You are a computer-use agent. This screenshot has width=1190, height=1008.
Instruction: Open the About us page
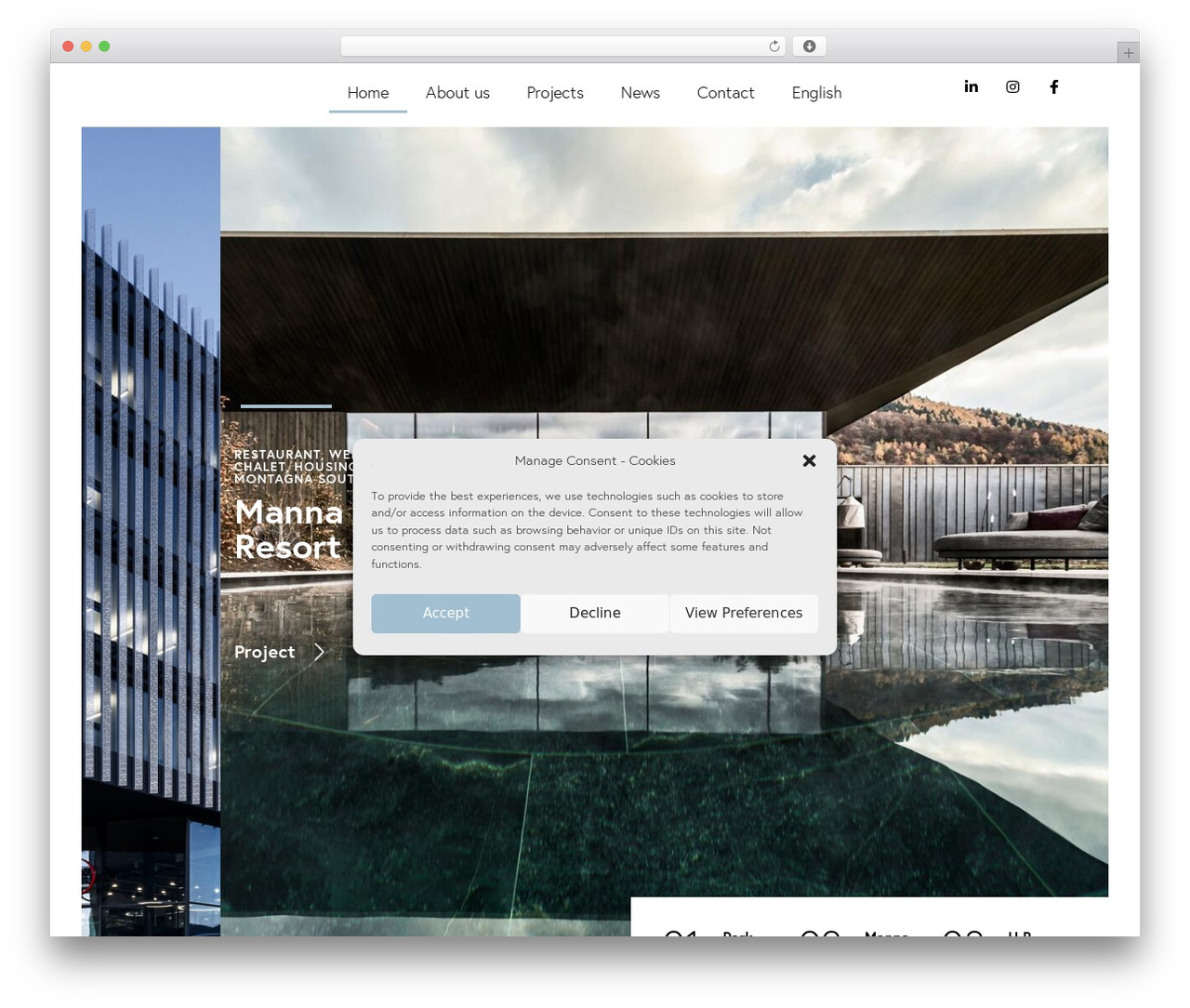click(457, 93)
